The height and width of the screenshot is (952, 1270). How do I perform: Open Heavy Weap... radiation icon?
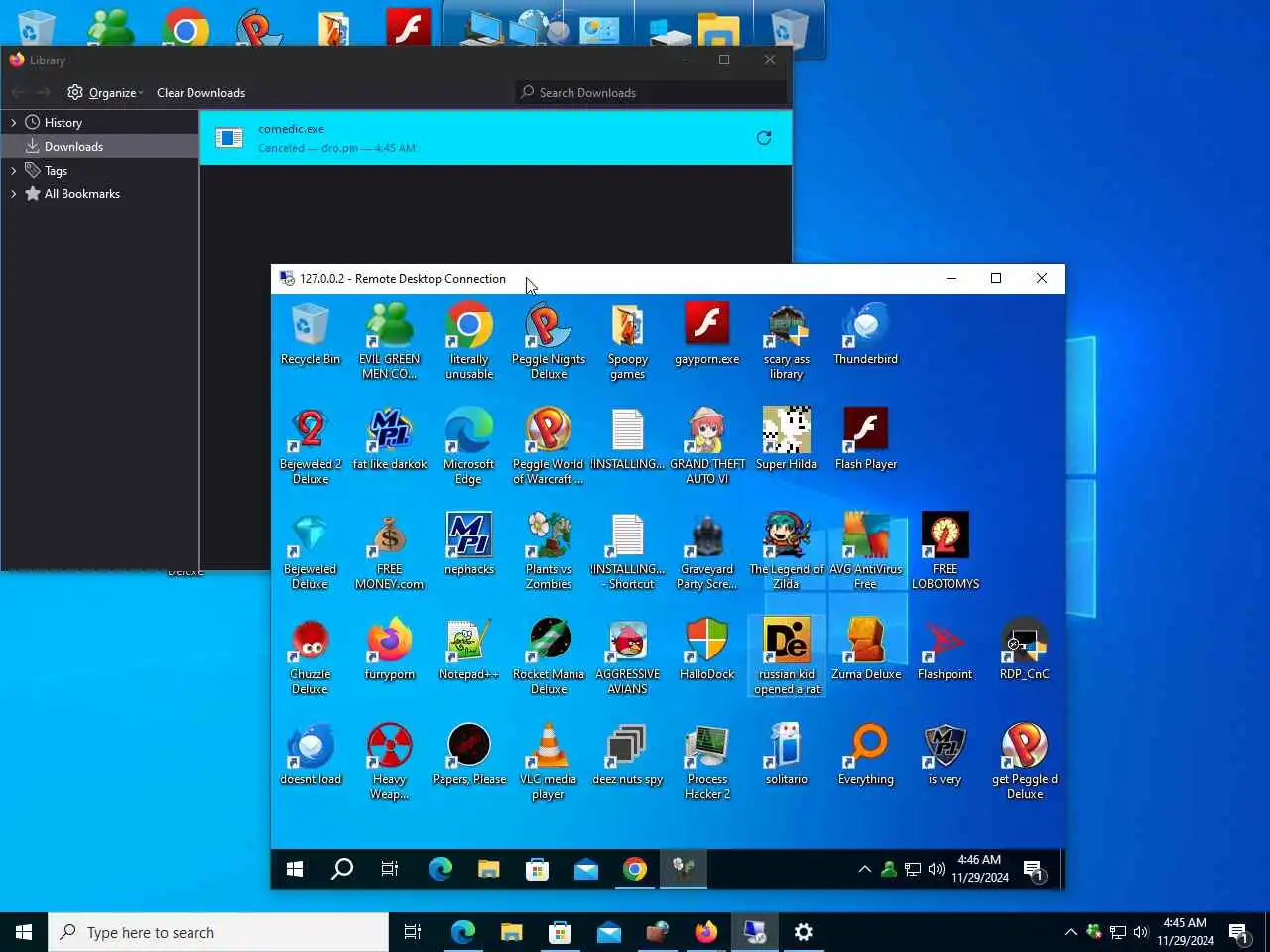point(389,762)
